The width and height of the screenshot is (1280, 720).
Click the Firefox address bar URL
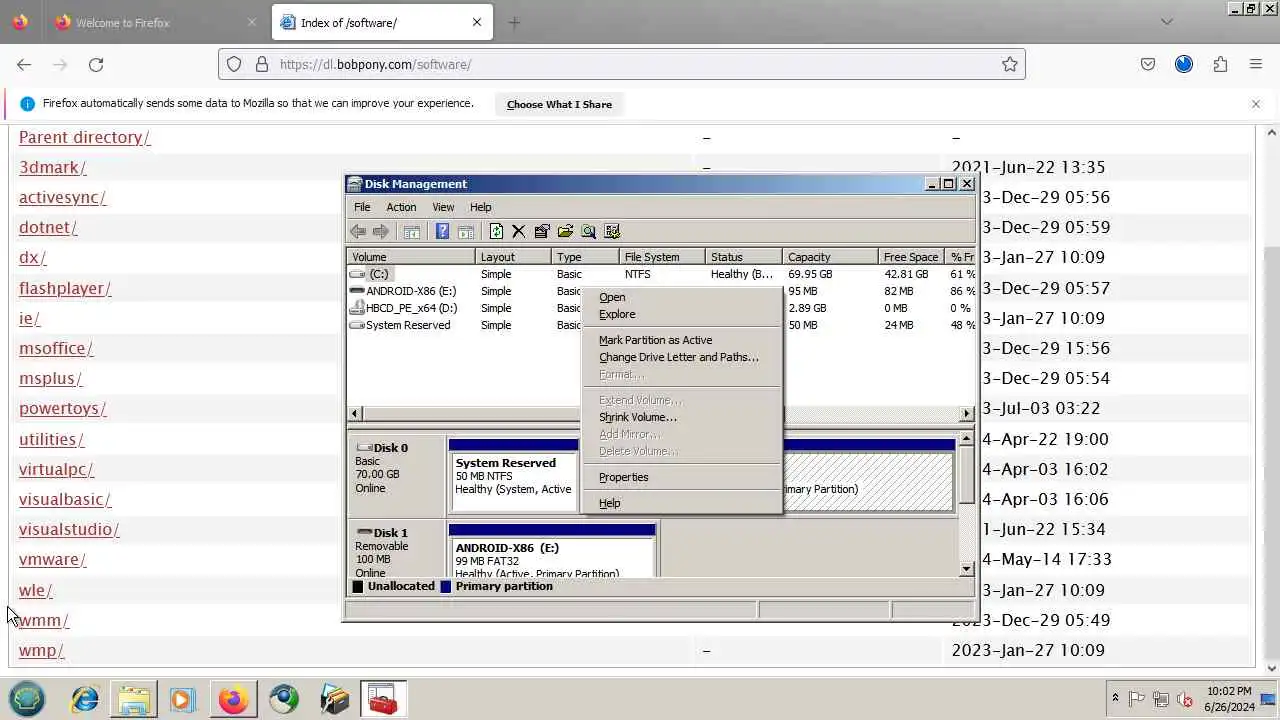[x=375, y=64]
